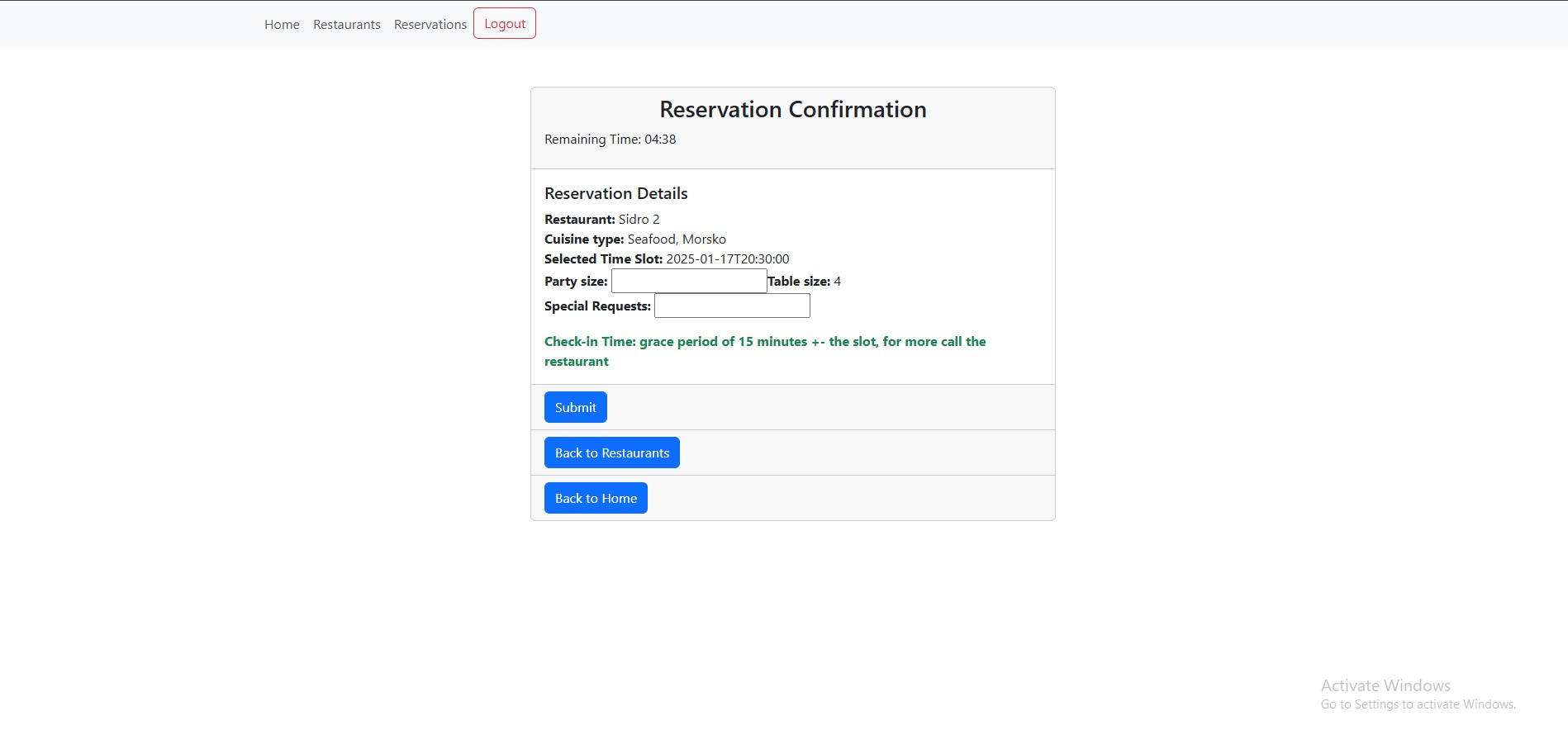
Task: Click the Reservation Details subheading
Action: click(x=615, y=194)
